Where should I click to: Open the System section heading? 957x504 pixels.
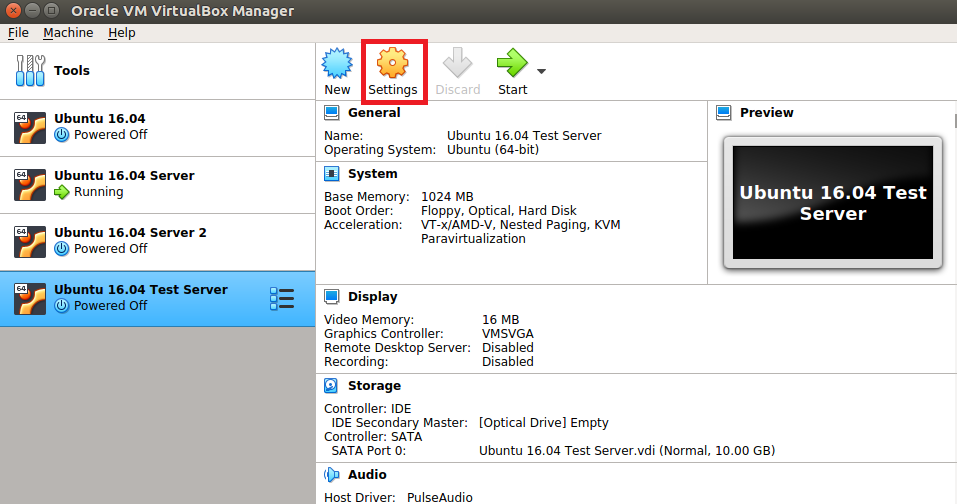(372, 174)
